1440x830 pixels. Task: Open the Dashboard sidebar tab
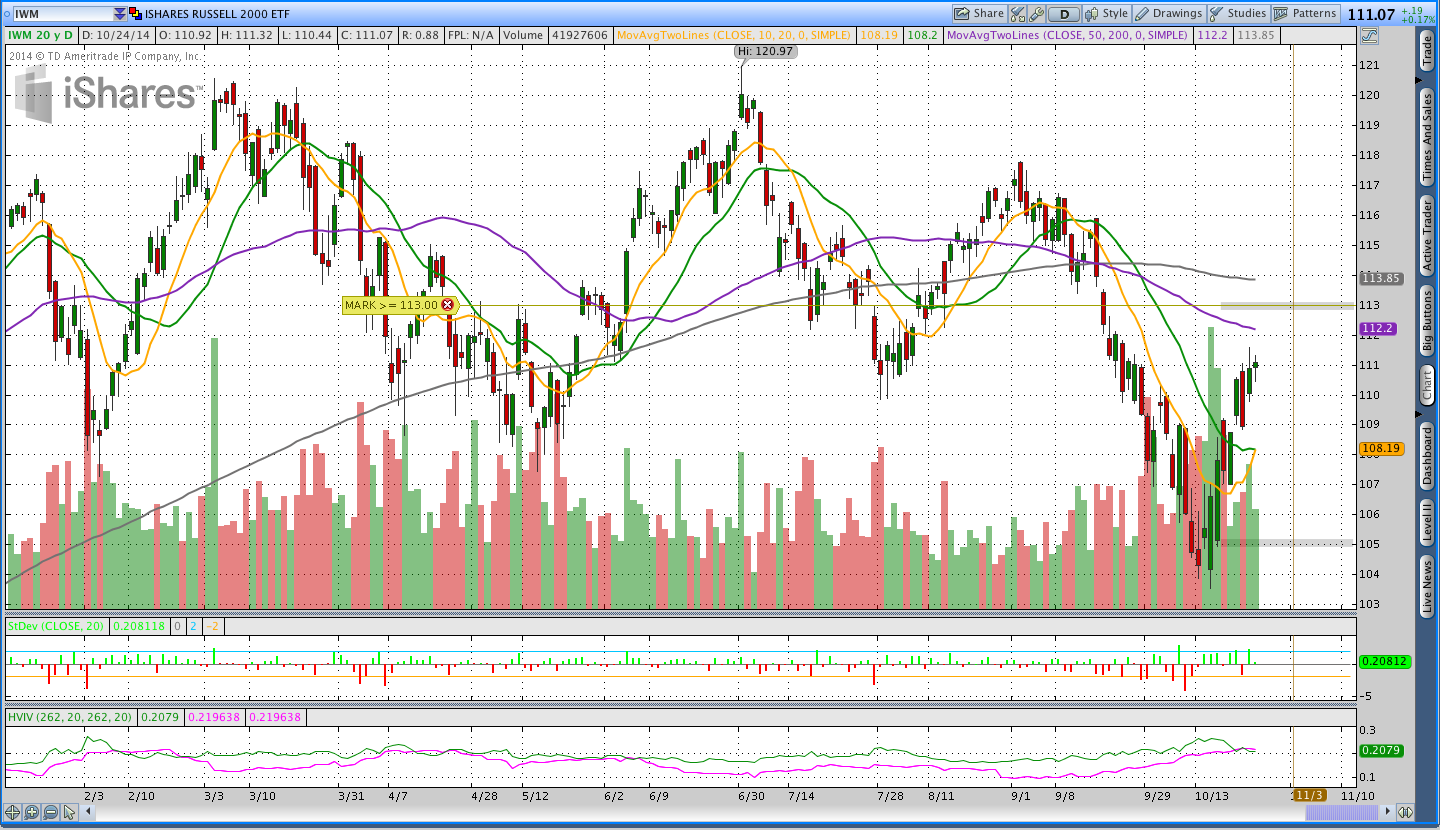tap(1427, 456)
